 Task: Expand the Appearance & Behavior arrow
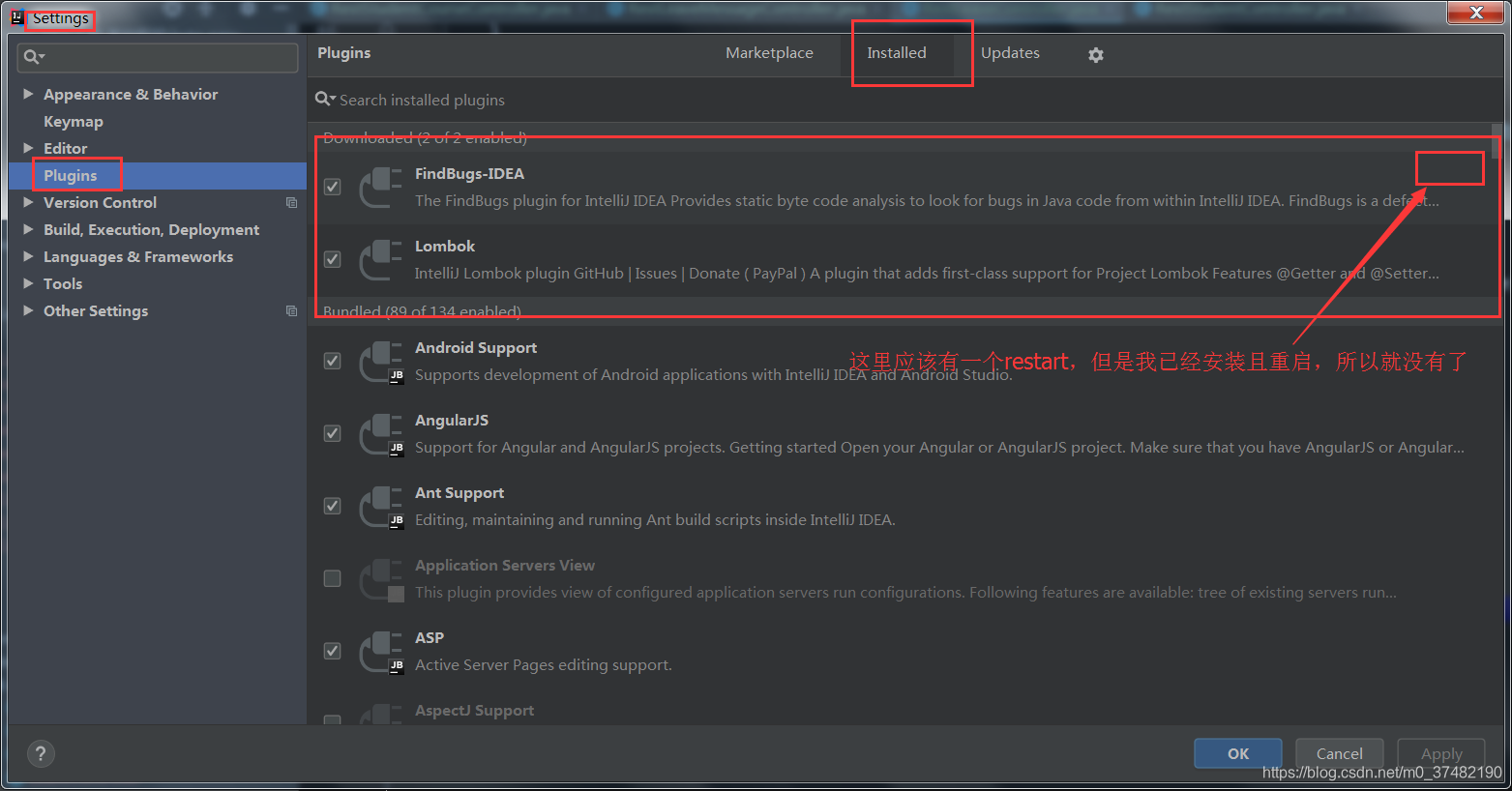[x=28, y=94]
